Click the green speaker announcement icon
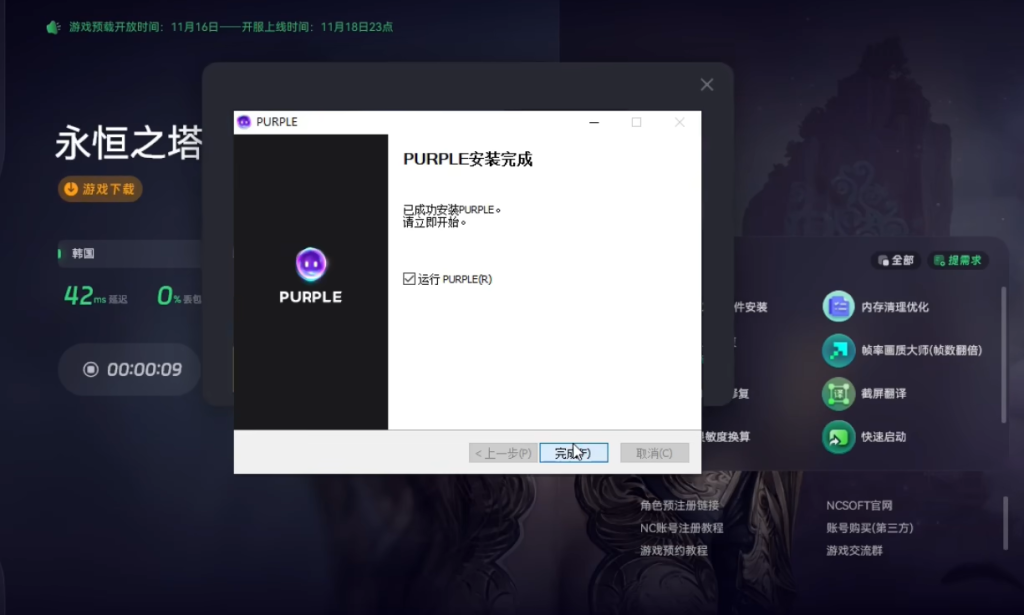This screenshot has height=615, width=1024. [x=54, y=27]
